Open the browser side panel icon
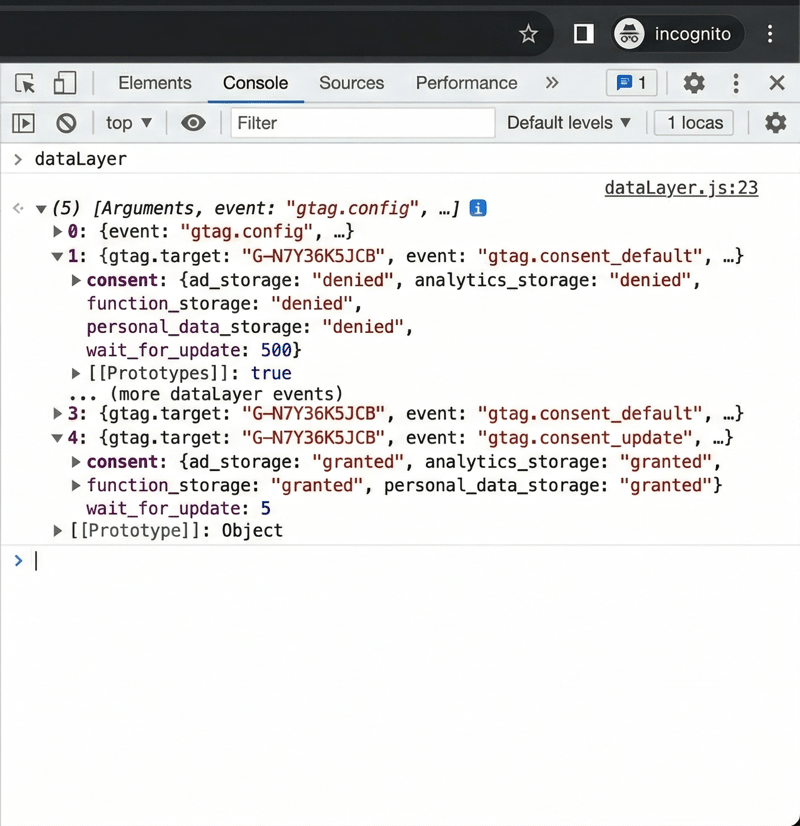The width and height of the screenshot is (800, 826). click(583, 34)
